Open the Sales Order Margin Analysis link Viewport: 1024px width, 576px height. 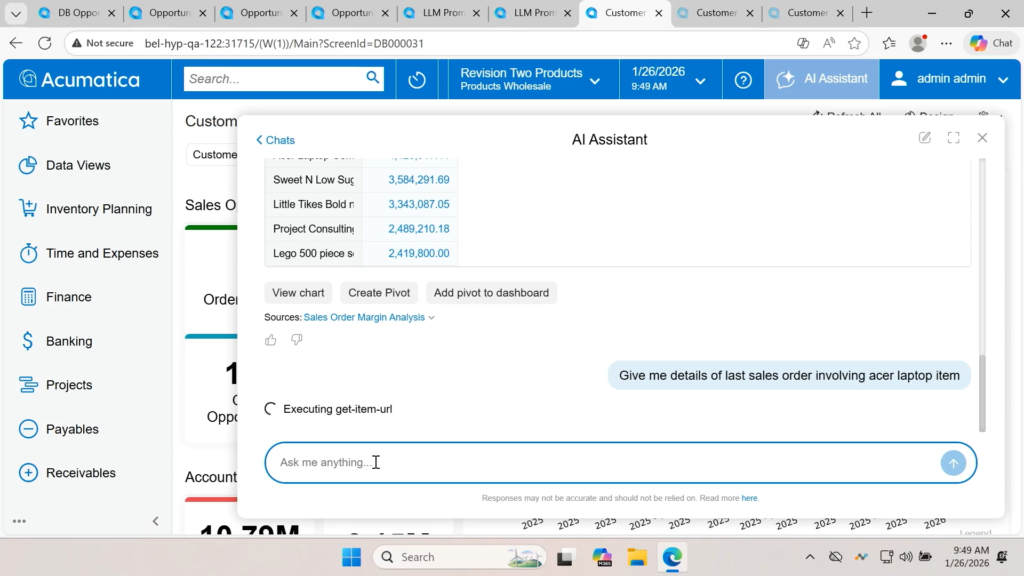point(364,318)
